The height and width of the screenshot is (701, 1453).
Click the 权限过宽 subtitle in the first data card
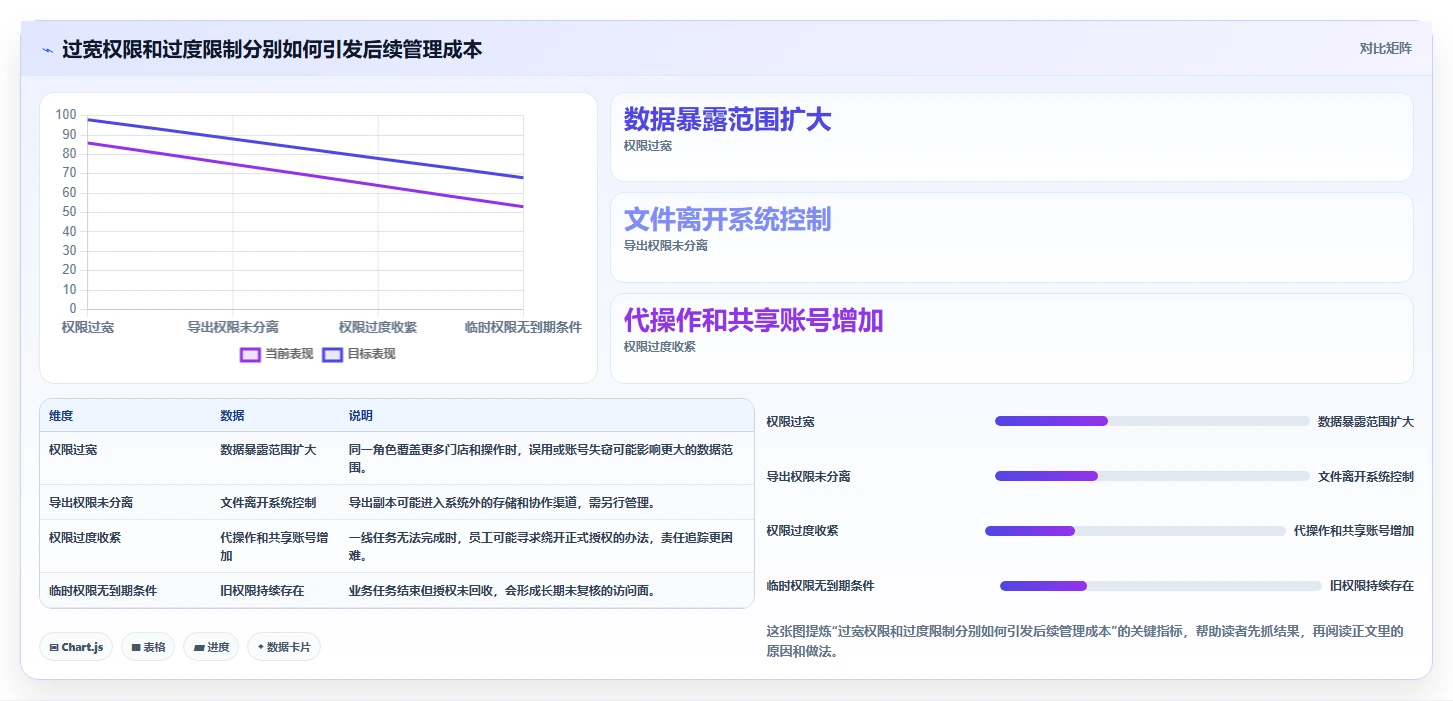pos(648,146)
